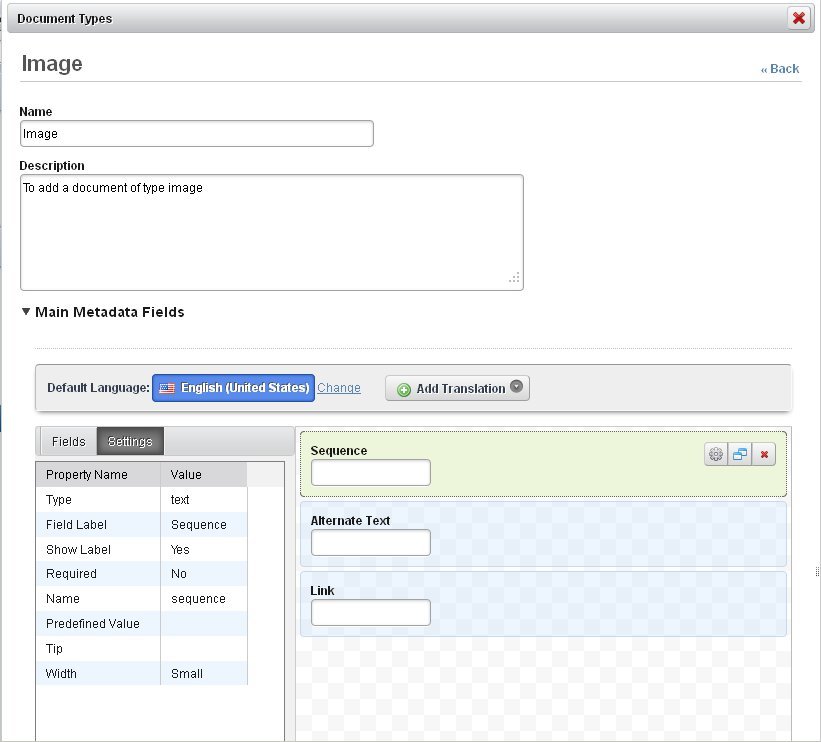The height and width of the screenshot is (742, 821).
Task: Edit the Required property value 'No'
Action: coord(203,574)
